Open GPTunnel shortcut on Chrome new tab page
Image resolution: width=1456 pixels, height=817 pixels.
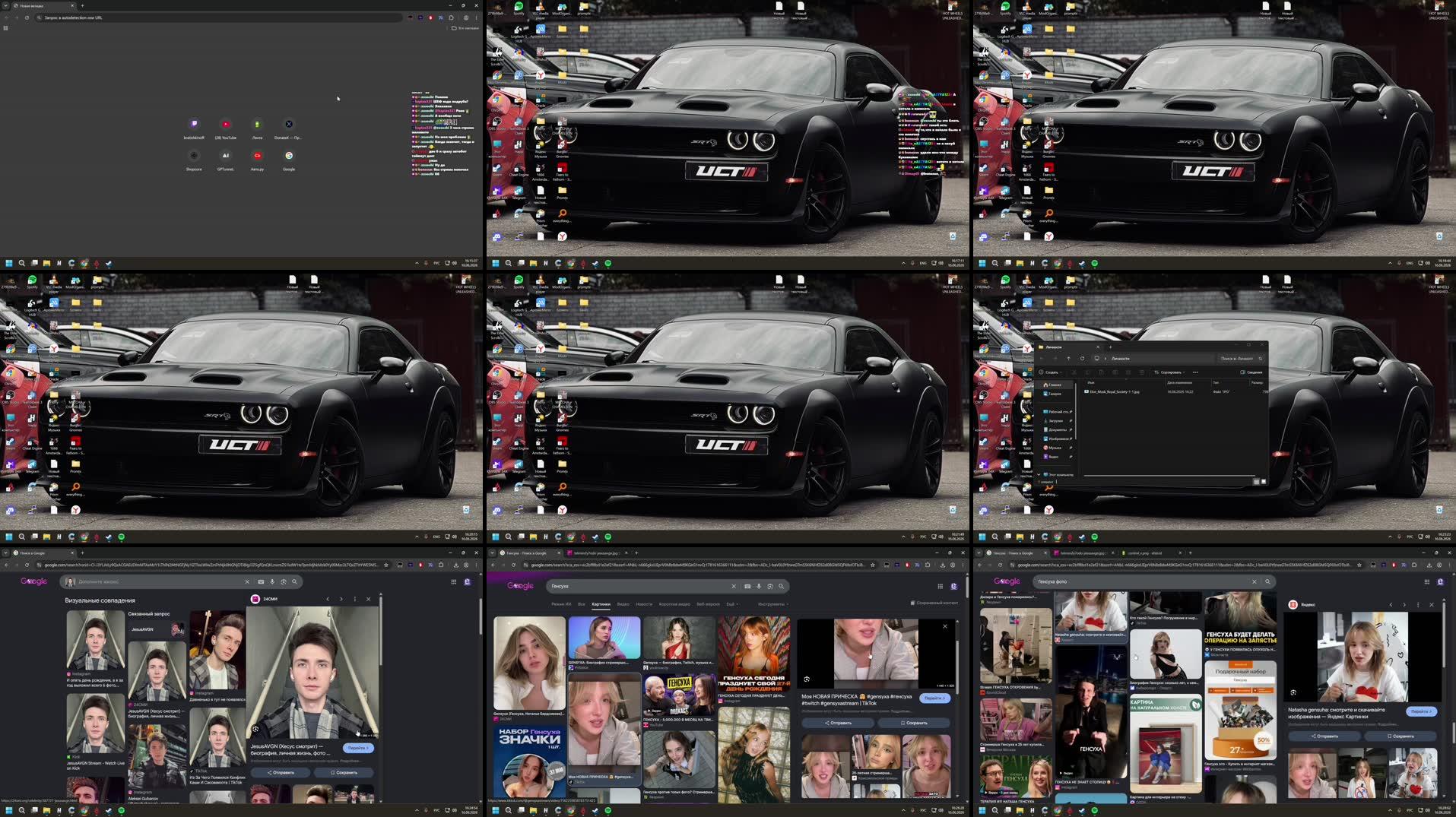pyautogui.click(x=225, y=159)
